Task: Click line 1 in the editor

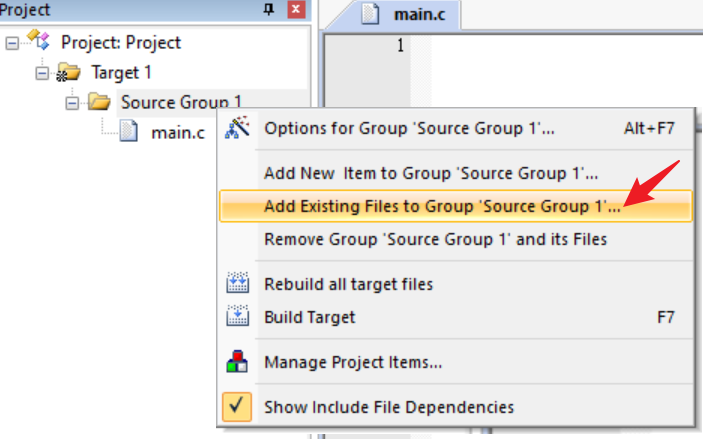Action: (x=560, y=45)
